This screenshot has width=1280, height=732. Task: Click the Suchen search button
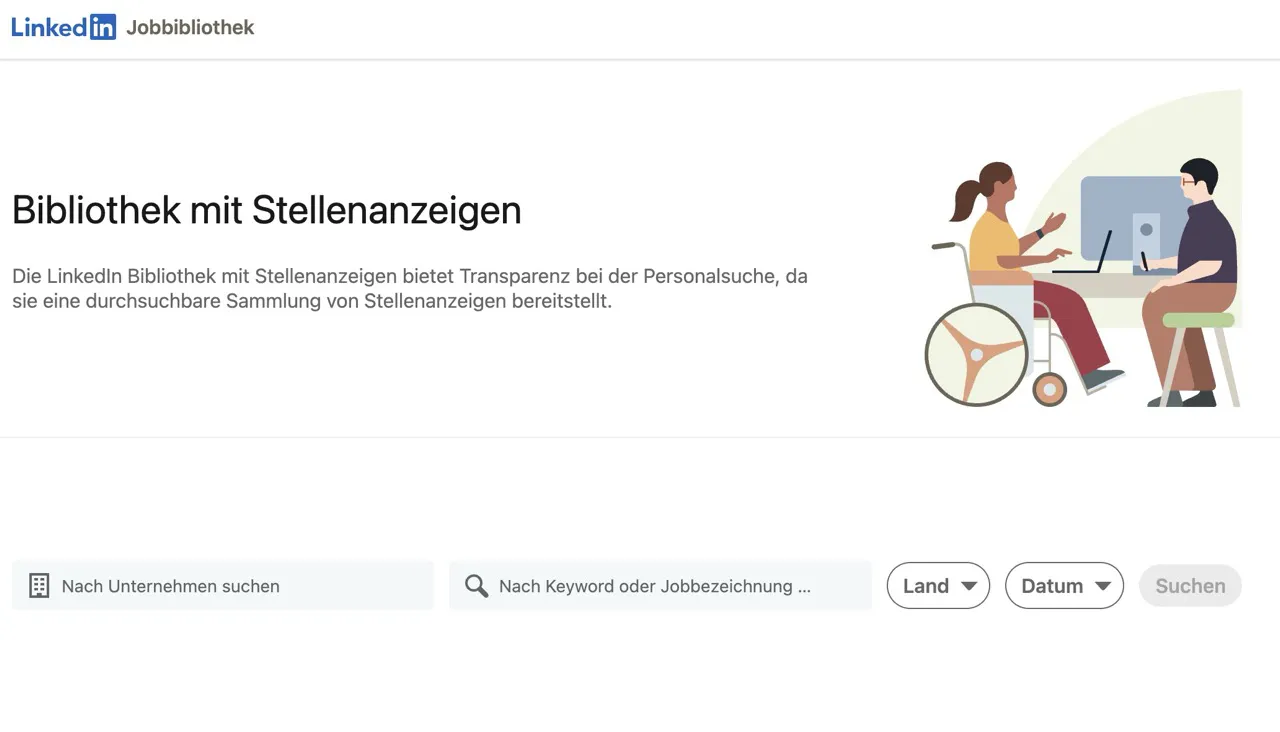click(x=1190, y=586)
